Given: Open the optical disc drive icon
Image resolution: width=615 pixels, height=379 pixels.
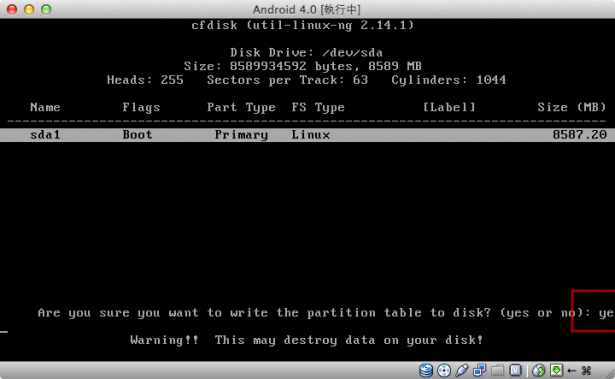Looking at the screenshot, I should (444, 370).
